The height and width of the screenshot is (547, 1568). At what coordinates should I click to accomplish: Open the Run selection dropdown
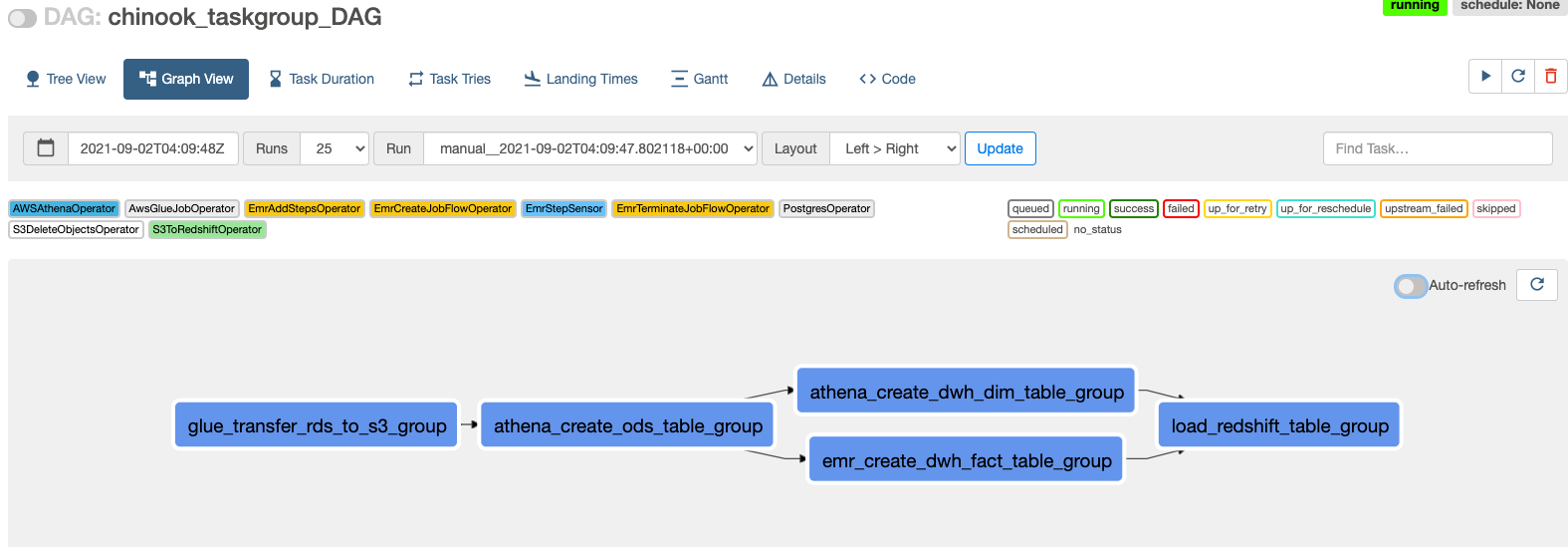(590, 148)
